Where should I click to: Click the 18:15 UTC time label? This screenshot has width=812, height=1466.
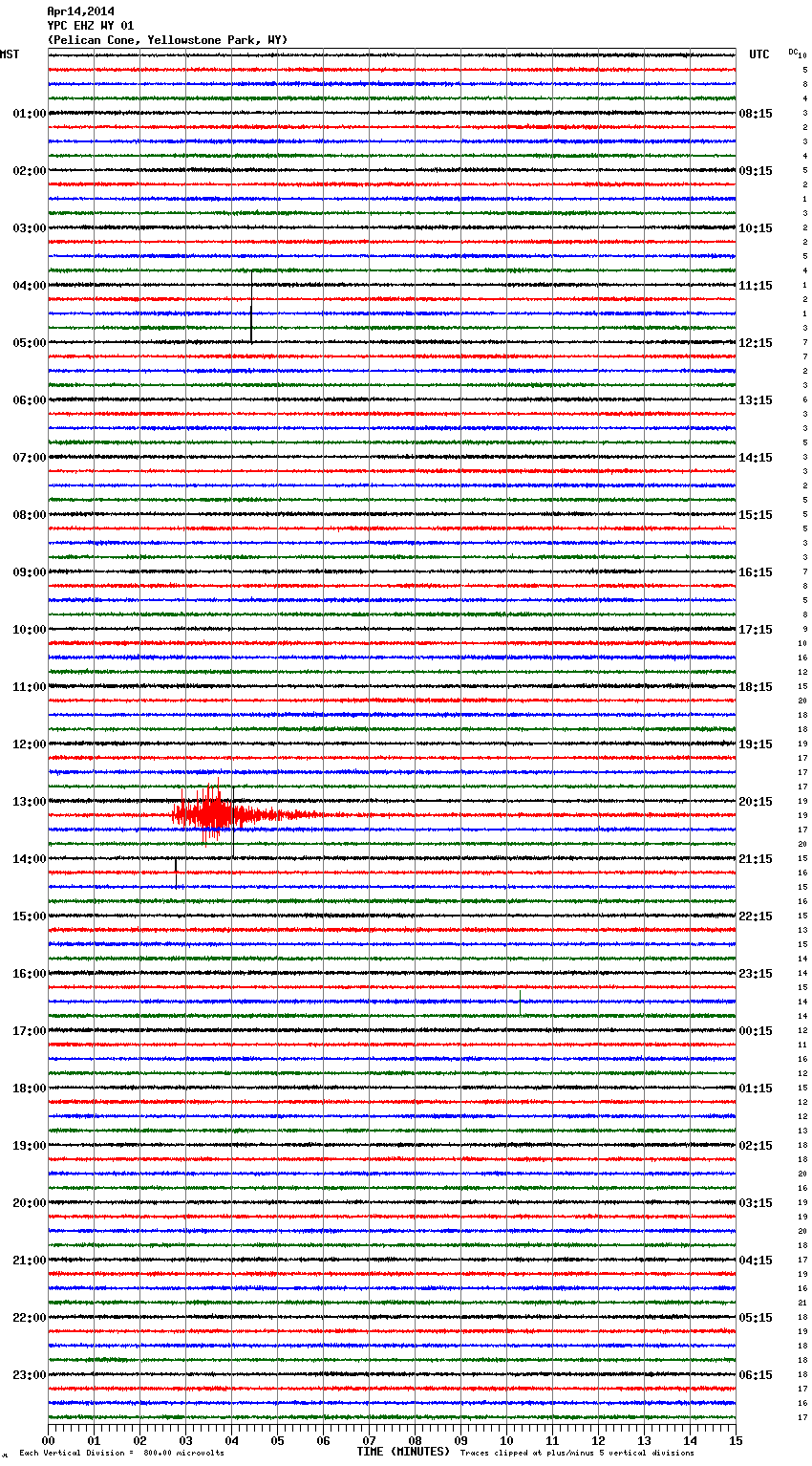click(x=756, y=687)
